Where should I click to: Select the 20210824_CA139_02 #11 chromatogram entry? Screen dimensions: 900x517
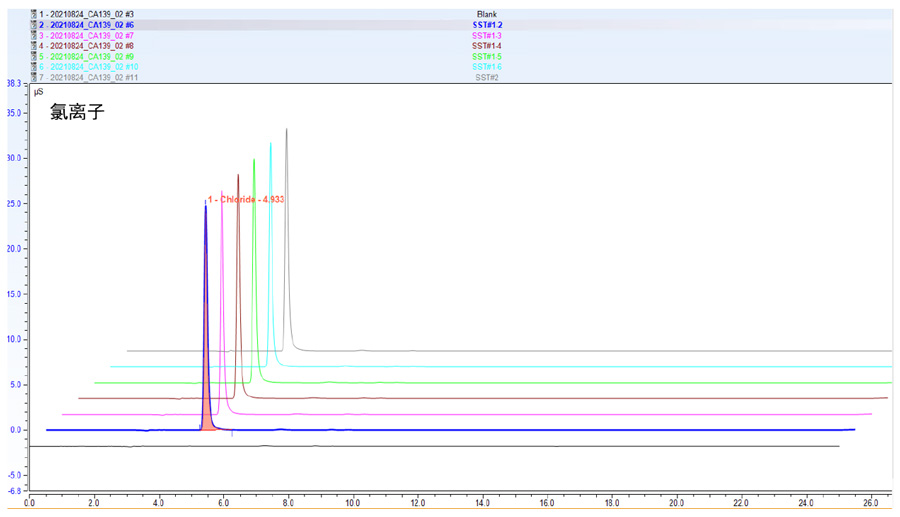88,77
